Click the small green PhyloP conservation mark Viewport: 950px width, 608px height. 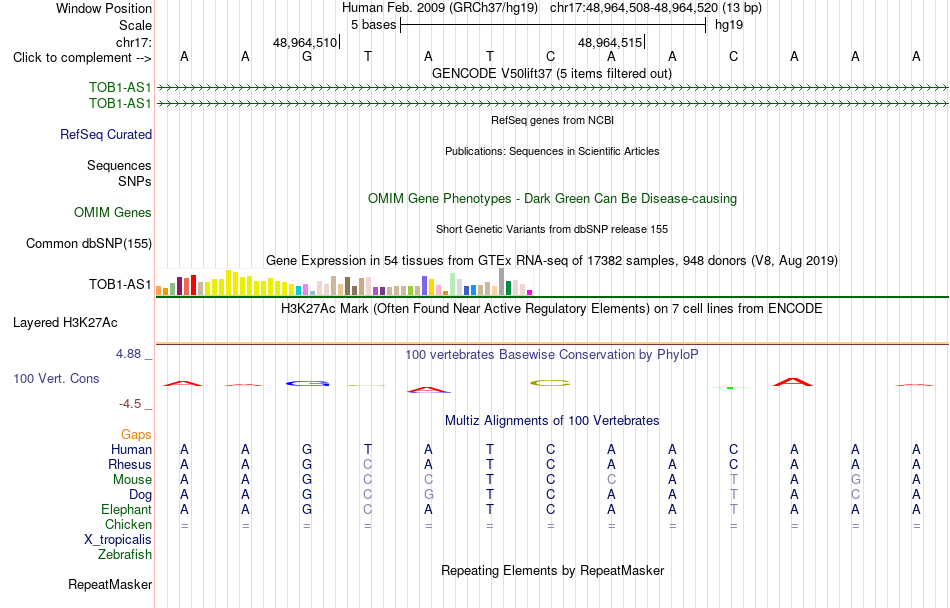(x=730, y=388)
